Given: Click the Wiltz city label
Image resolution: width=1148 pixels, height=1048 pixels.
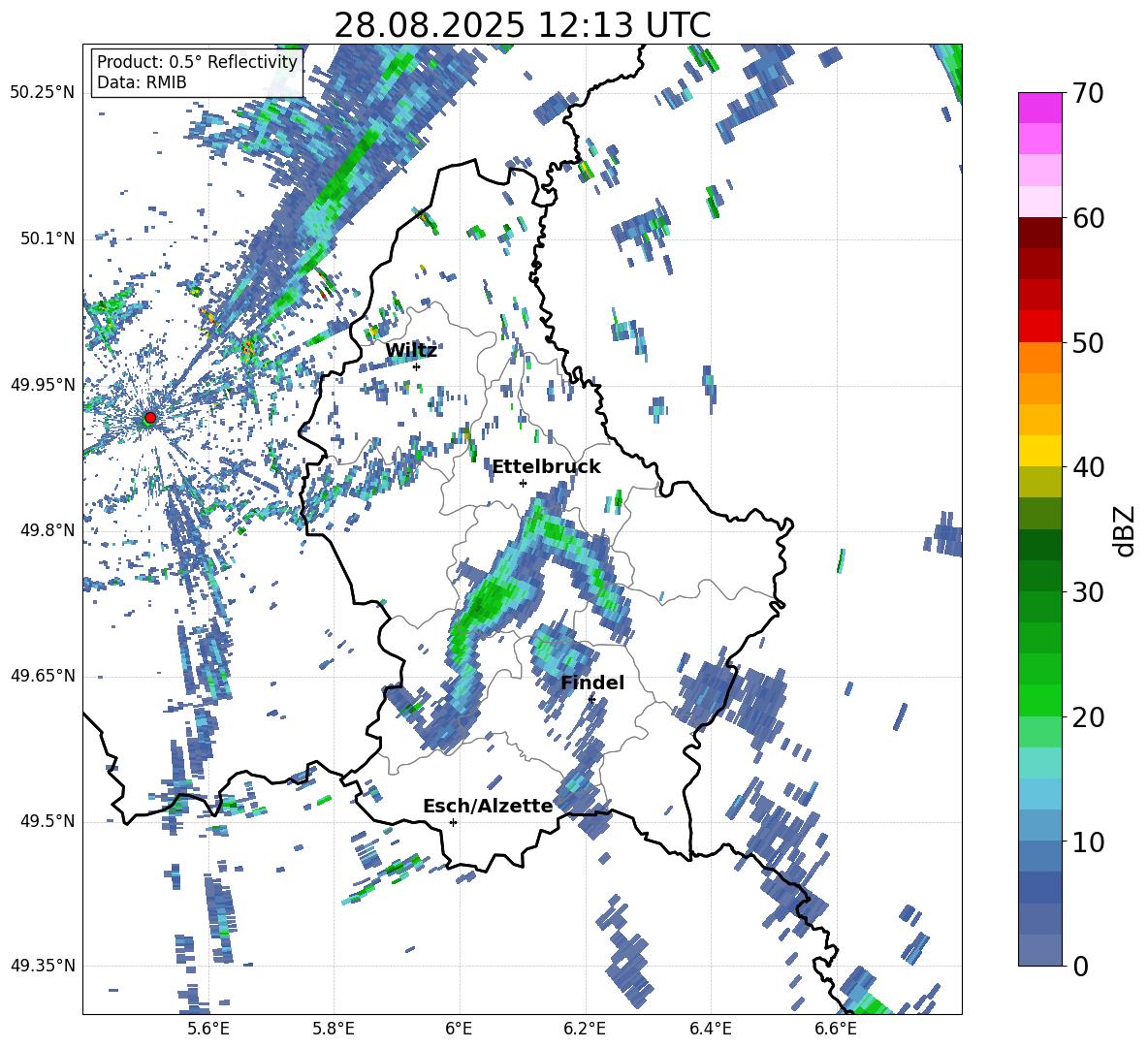Looking at the screenshot, I should (x=411, y=351).
